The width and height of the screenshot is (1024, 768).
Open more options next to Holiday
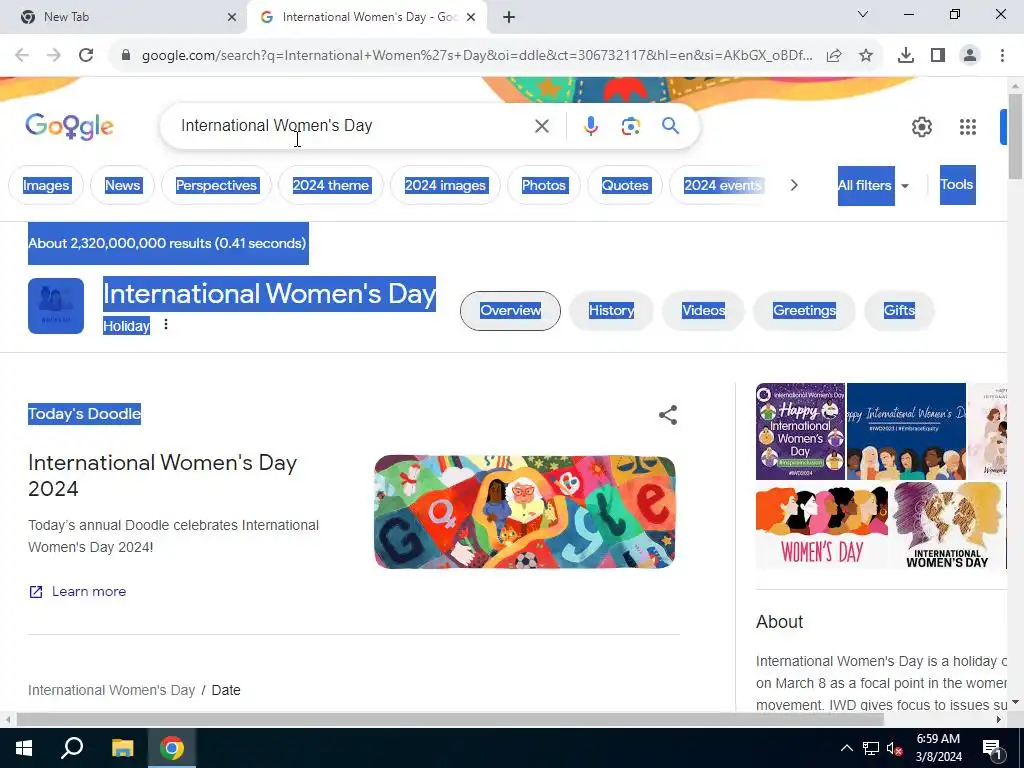[166, 325]
